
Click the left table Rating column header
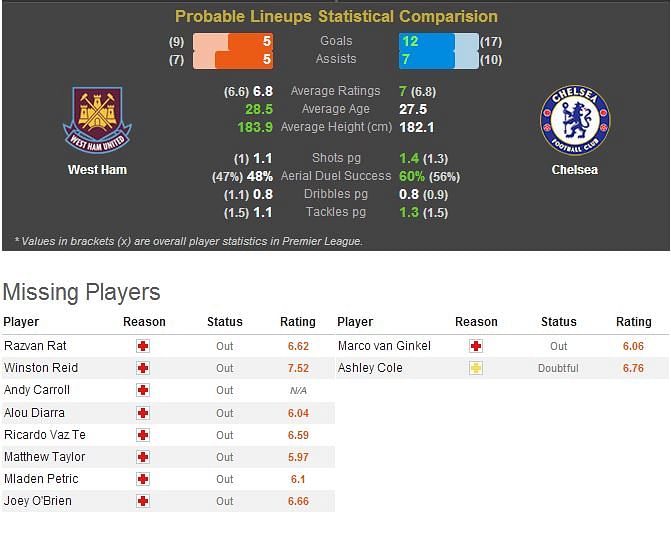click(298, 322)
